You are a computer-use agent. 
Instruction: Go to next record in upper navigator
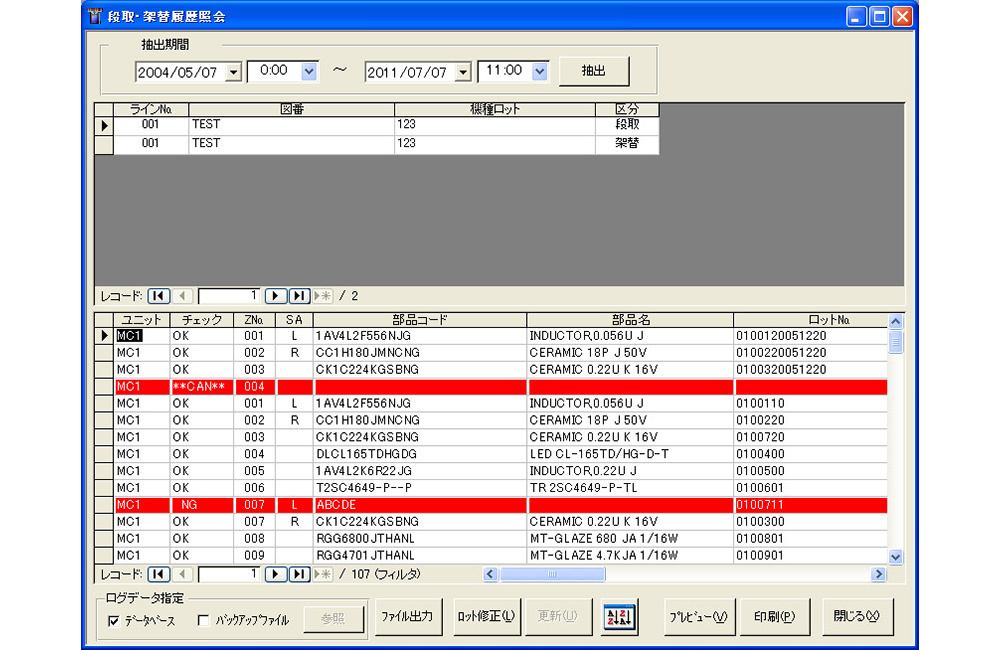tap(276, 296)
